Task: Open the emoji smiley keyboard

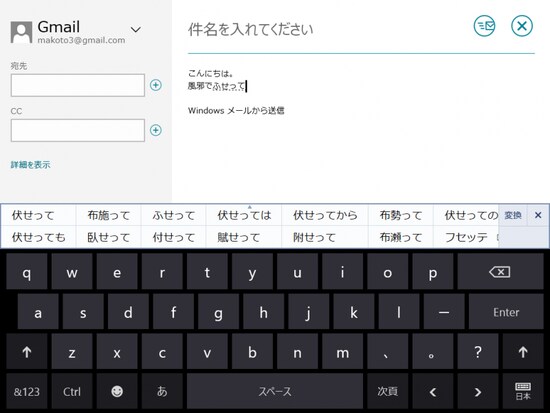Action: [x=117, y=391]
